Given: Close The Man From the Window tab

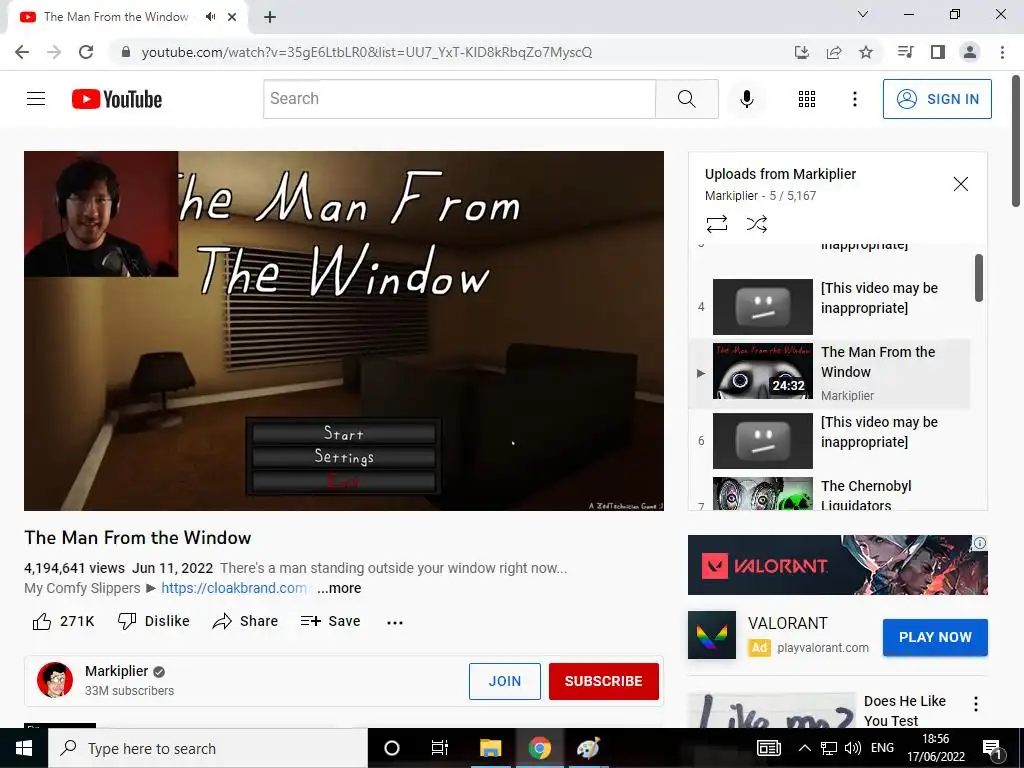Looking at the screenshot, I should 232,17.
